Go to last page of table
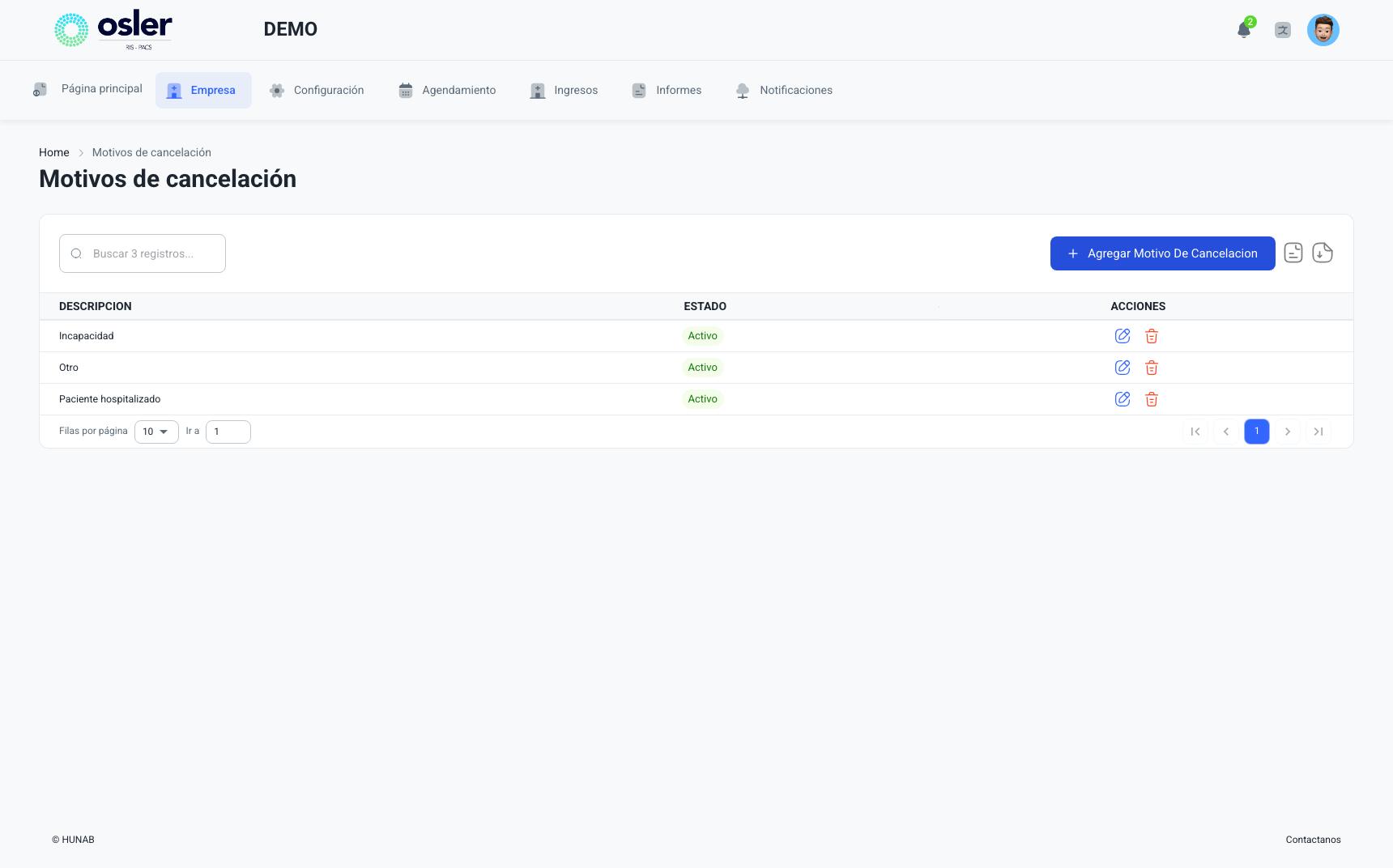 (1318, 432)
